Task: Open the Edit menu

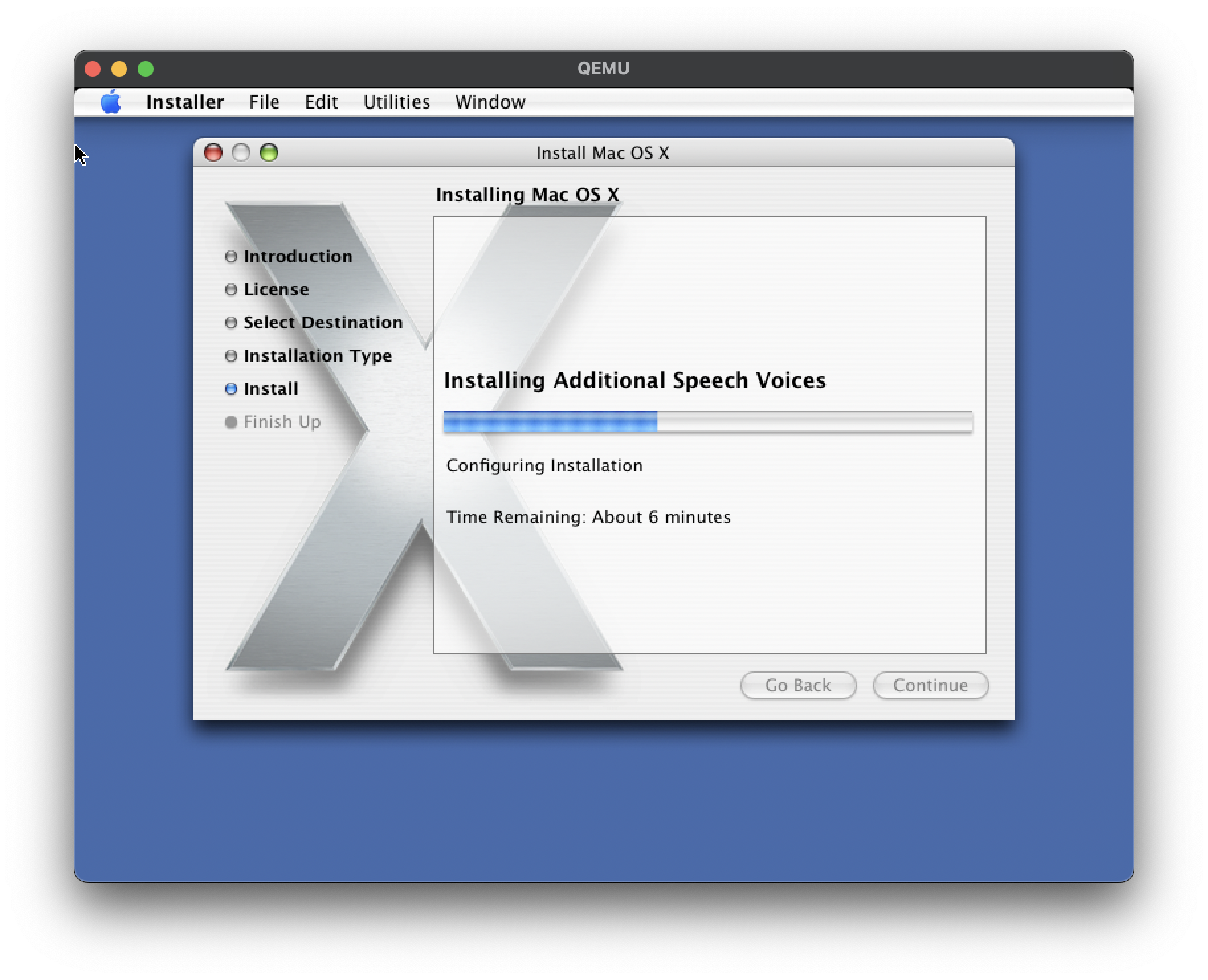Action: [321, 102]
